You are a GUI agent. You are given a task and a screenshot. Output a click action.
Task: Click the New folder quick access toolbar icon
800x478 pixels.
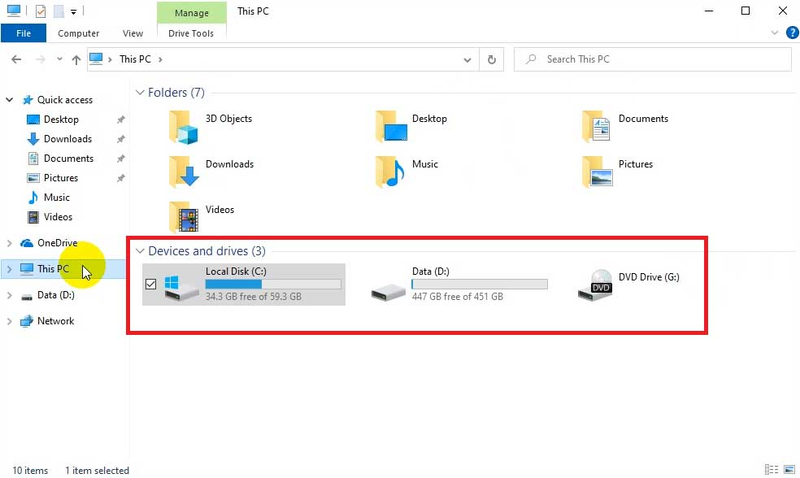click(59, 11)
